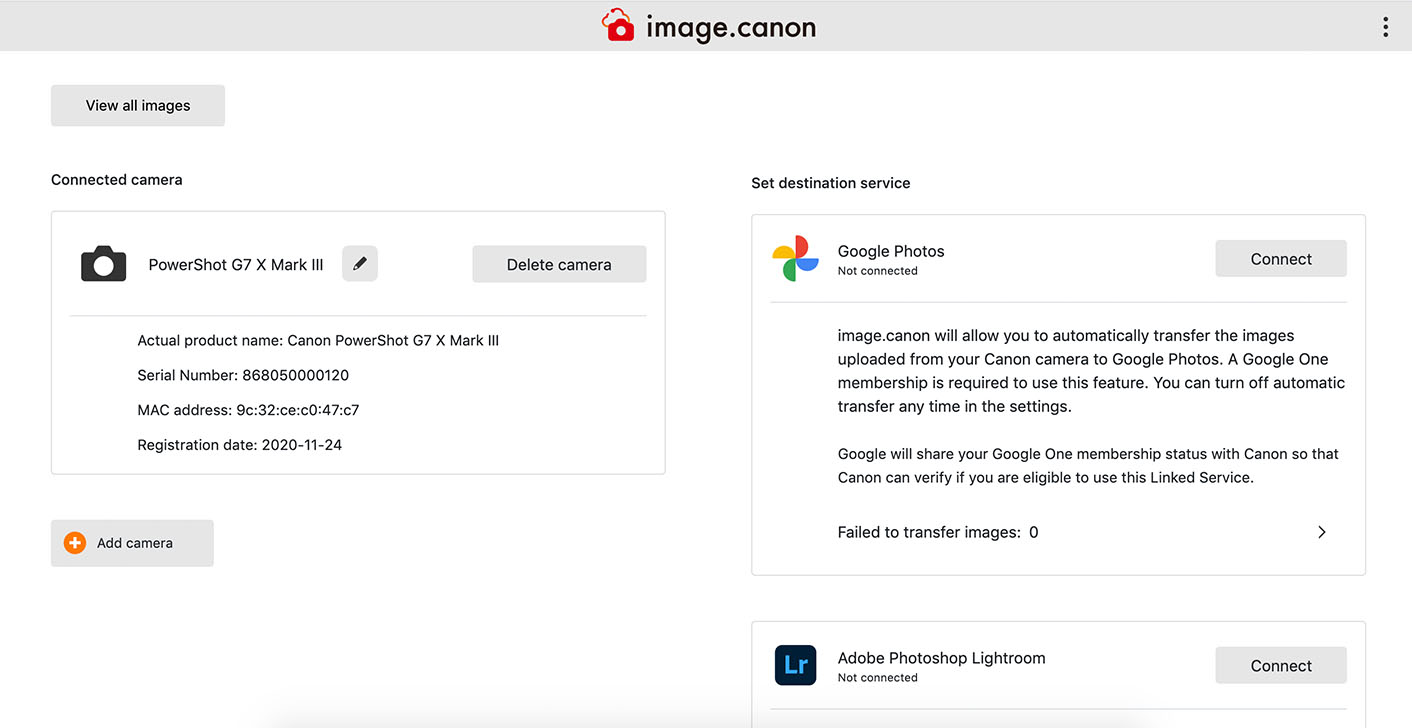Screen dimensions: 1412x728
Task: Click the View all images button
Action: point(138,106)
